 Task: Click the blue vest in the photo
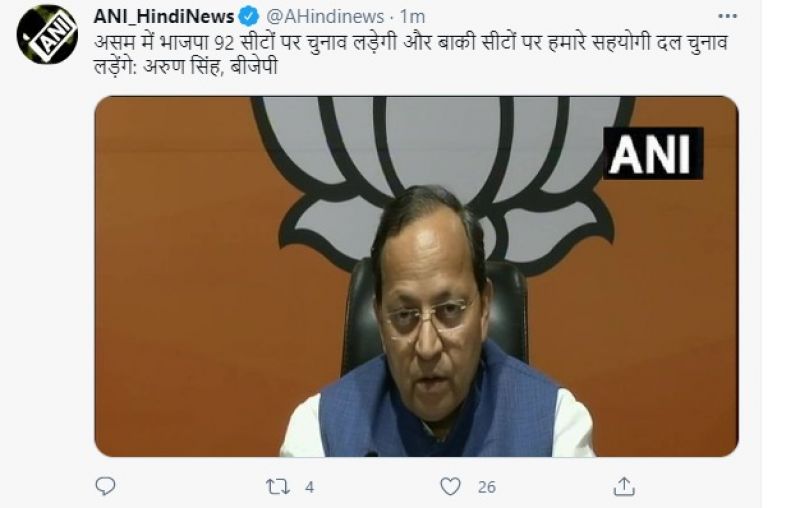click(x=439, y=408)
